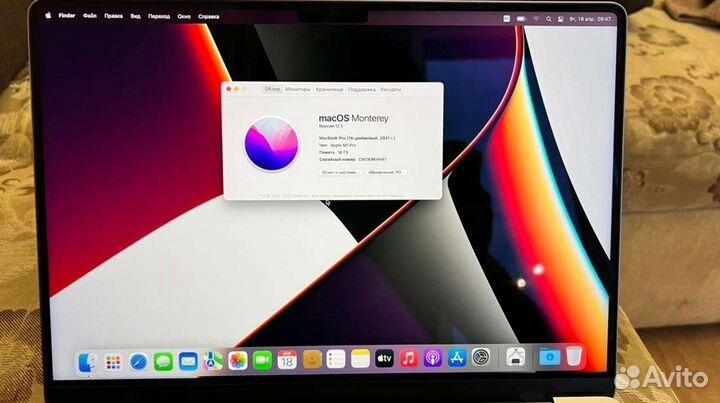Screen dimensions: 720x403
Task: Open Launchpad in the Dock
Action: tap(113, 363)
